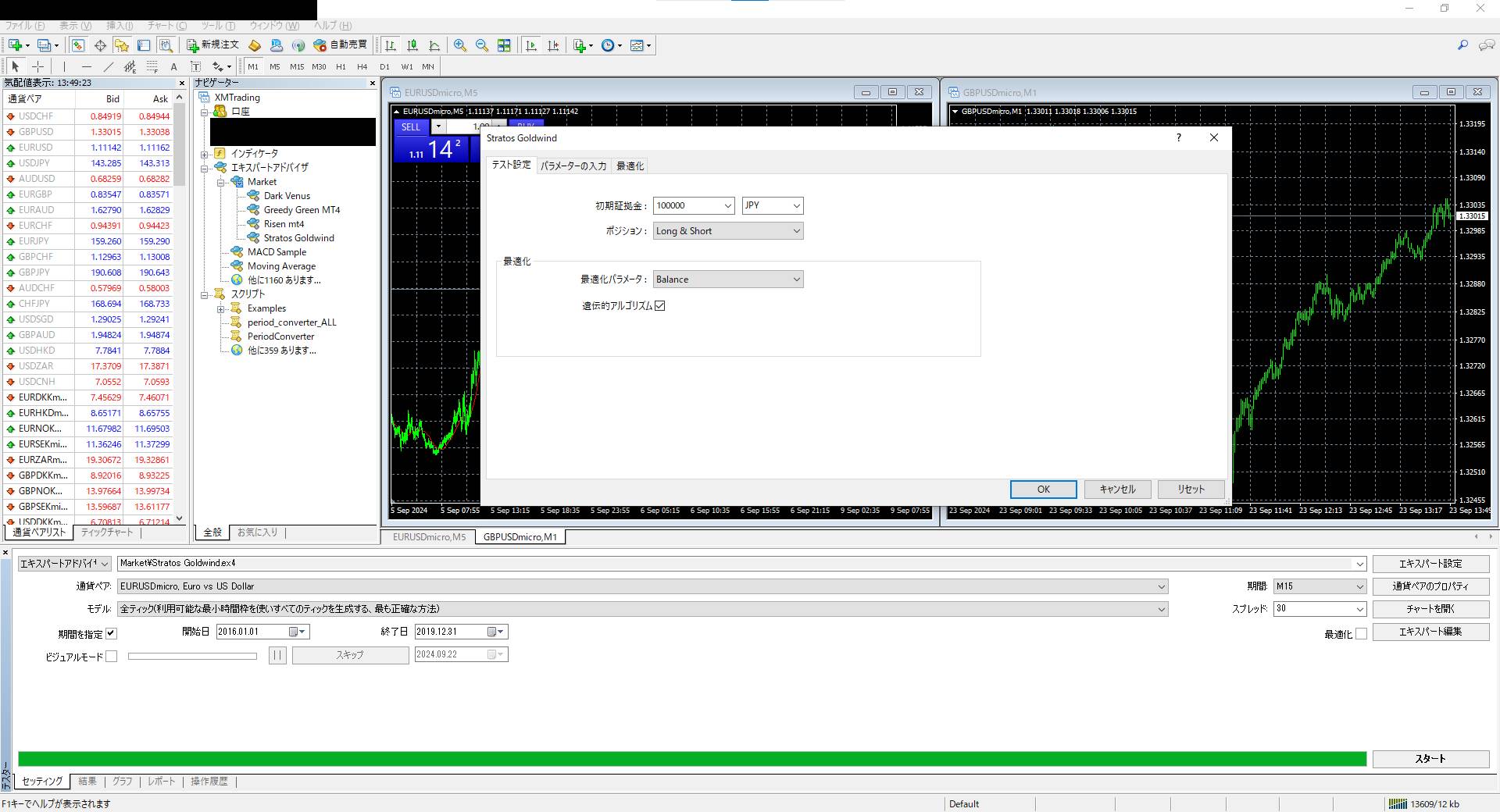The width and height of the screenshot is (1500, 812).
Task: Toggle chart auto scroll icon
Action: point(531,45)
